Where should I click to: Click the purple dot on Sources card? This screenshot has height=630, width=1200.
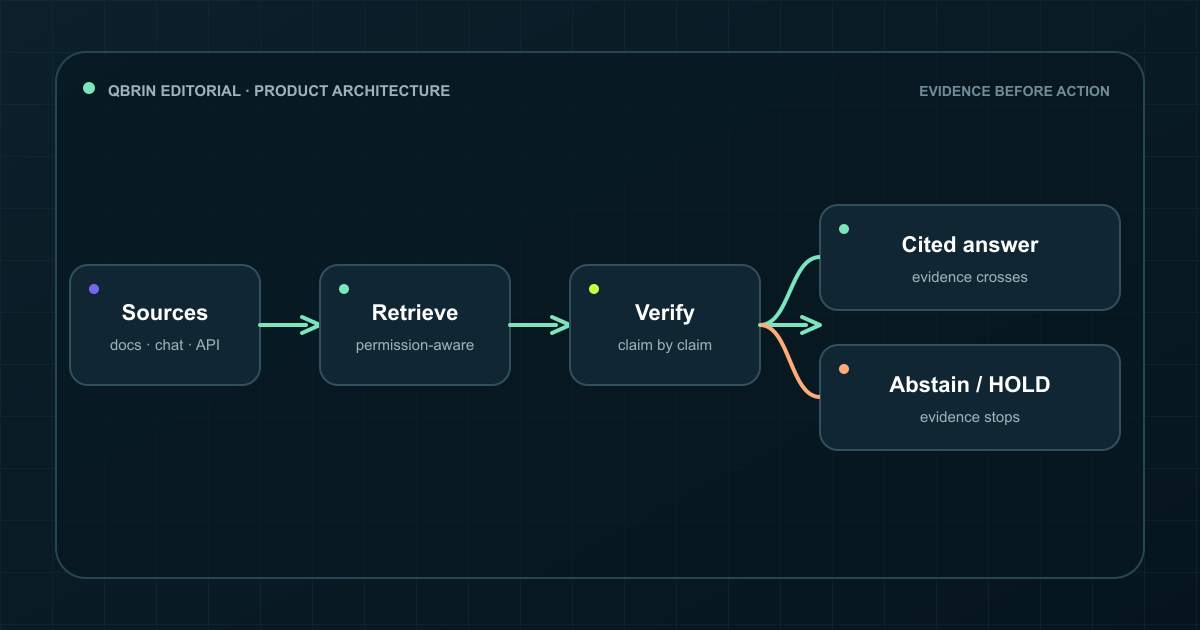click(94, 289)
